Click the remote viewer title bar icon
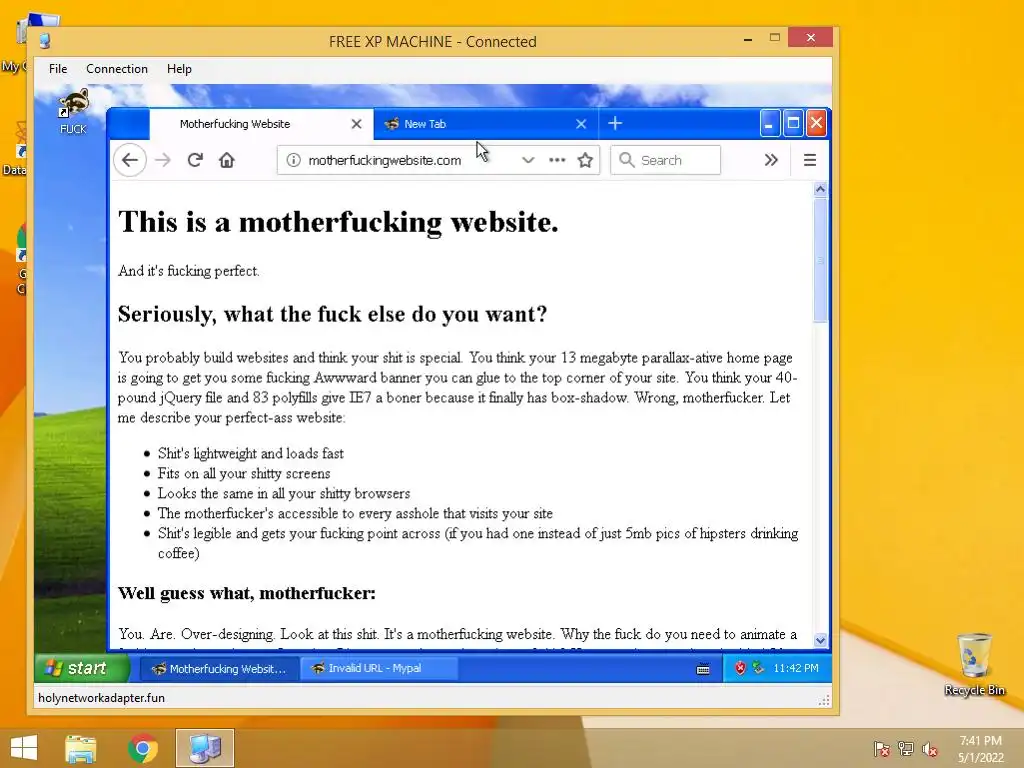Screen dimensions: 1024x768 tap(45, 41)
